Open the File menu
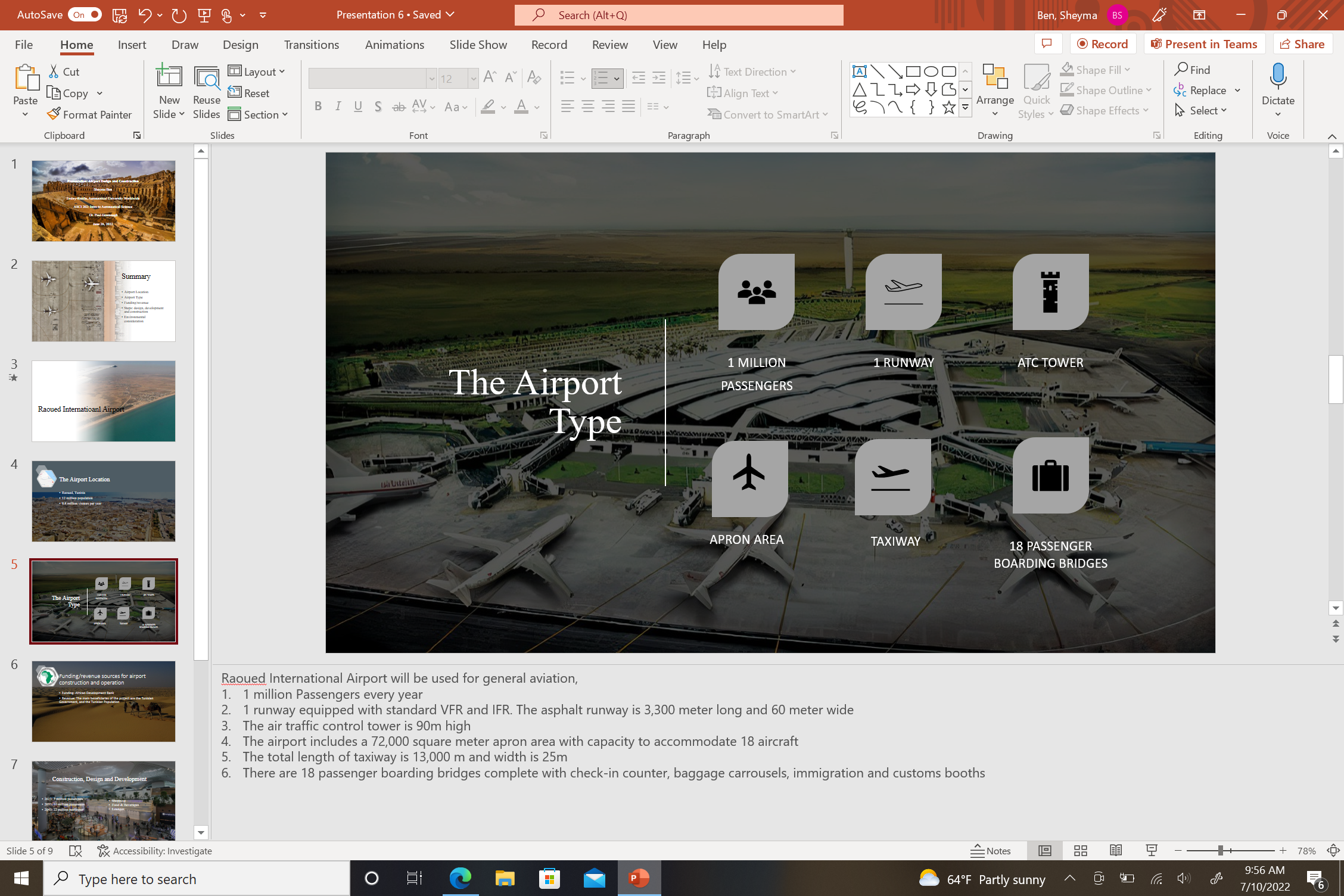 point(24,45)
